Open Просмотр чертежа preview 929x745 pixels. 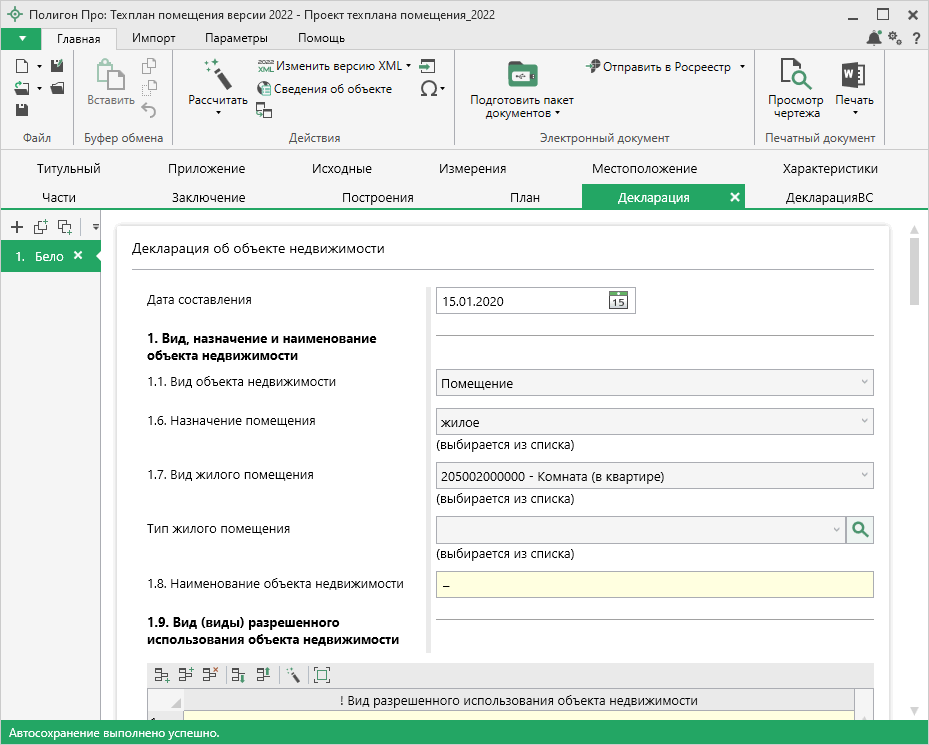point(795,76)
